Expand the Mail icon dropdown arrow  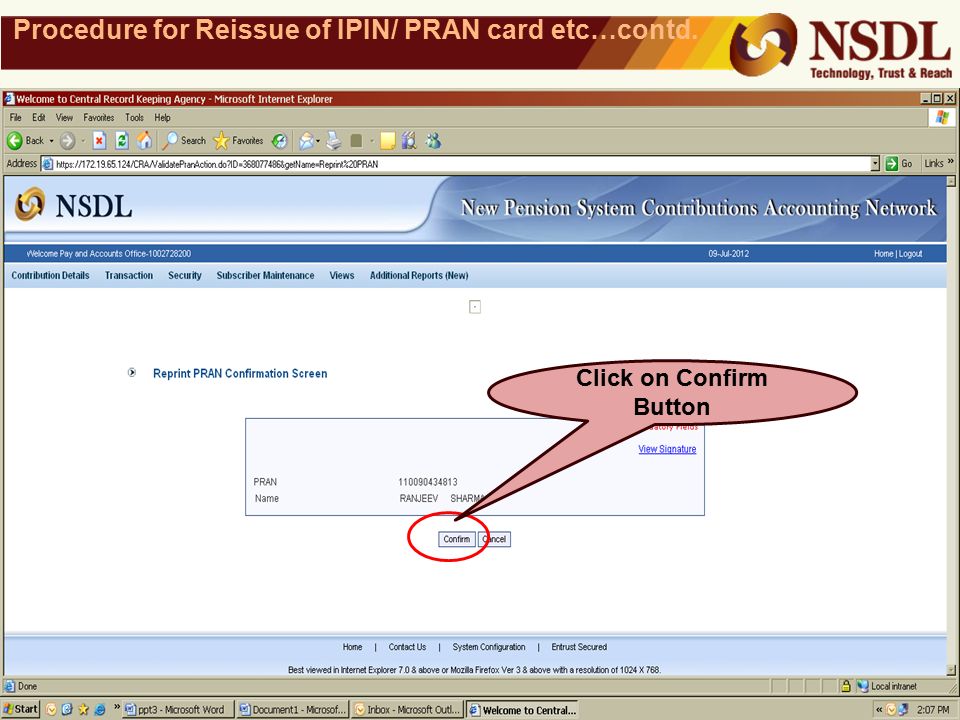click(318, 141)
